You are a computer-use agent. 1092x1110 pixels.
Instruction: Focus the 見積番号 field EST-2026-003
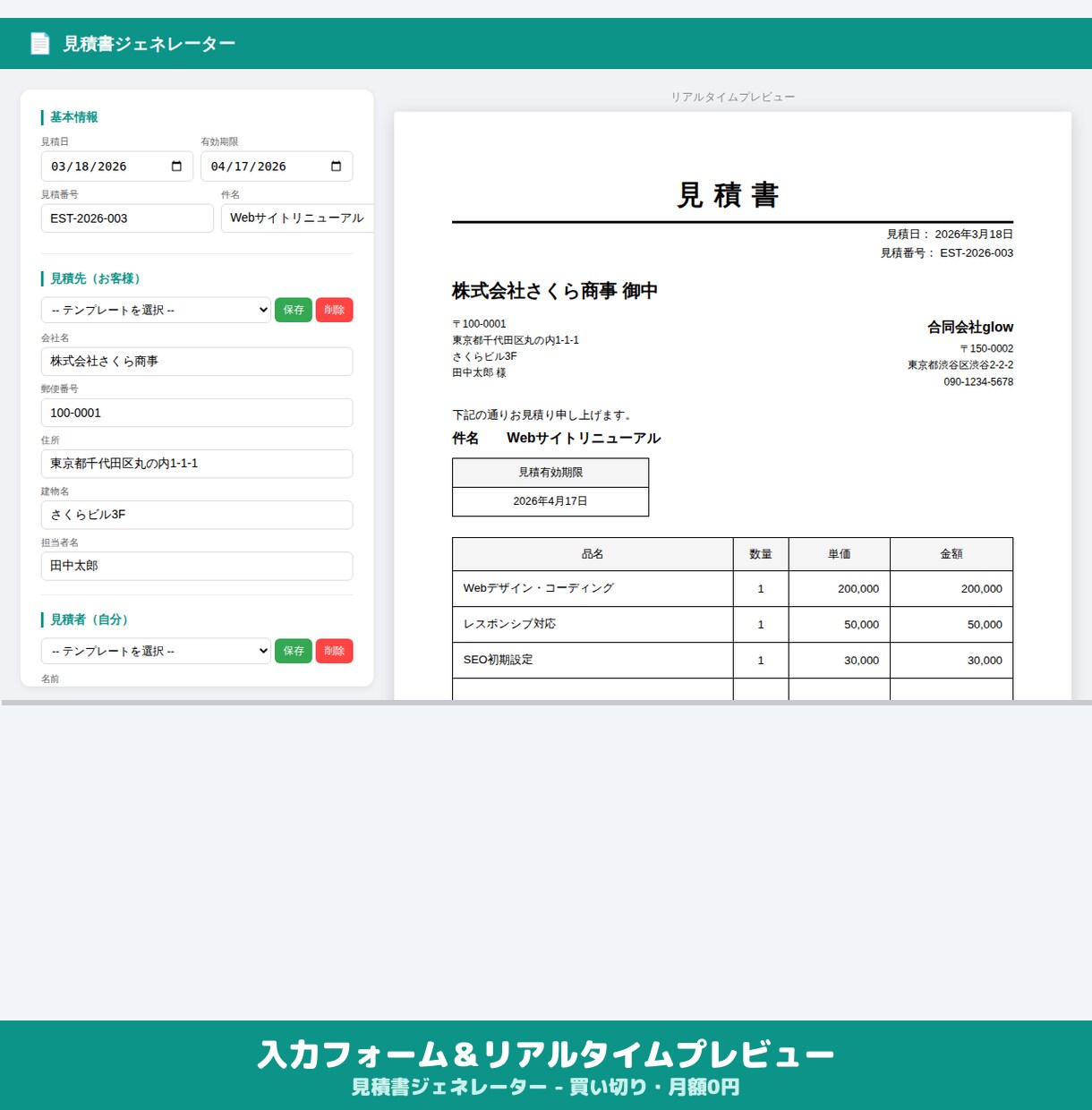pyautogui.click(x=127, y=218)
